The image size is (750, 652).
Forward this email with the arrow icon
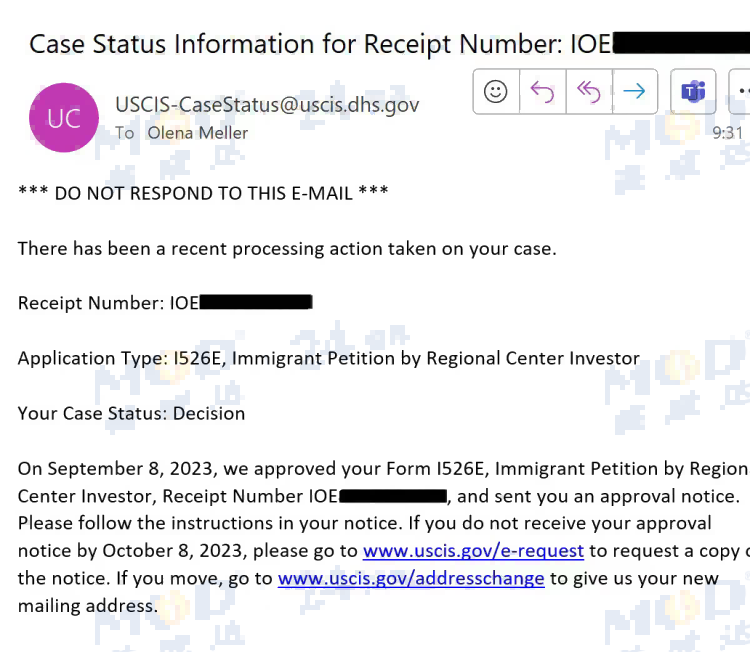click(634, 92)
